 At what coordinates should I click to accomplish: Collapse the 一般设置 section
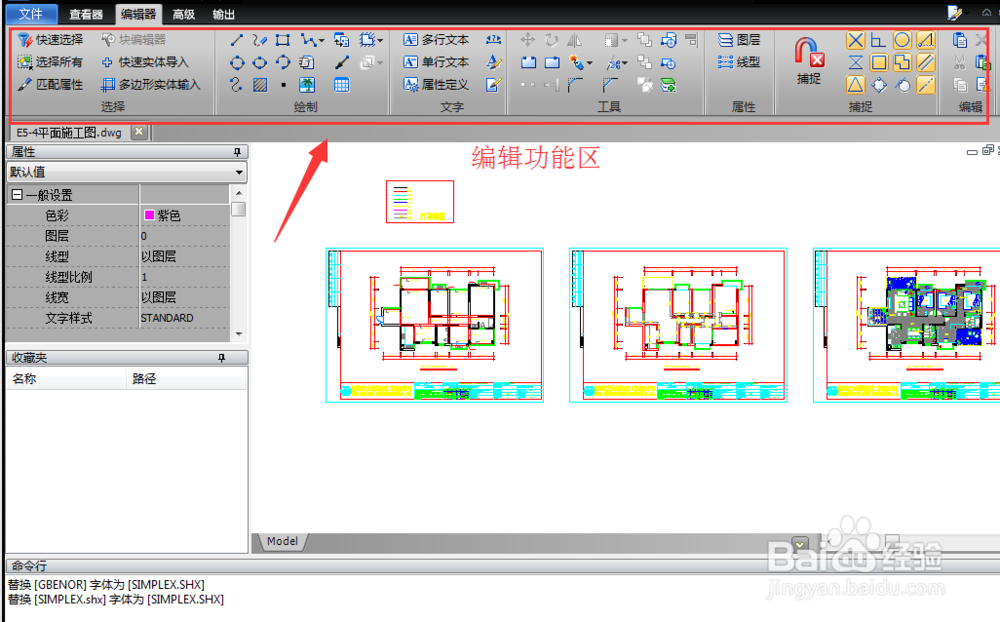[x=17, y=195]
